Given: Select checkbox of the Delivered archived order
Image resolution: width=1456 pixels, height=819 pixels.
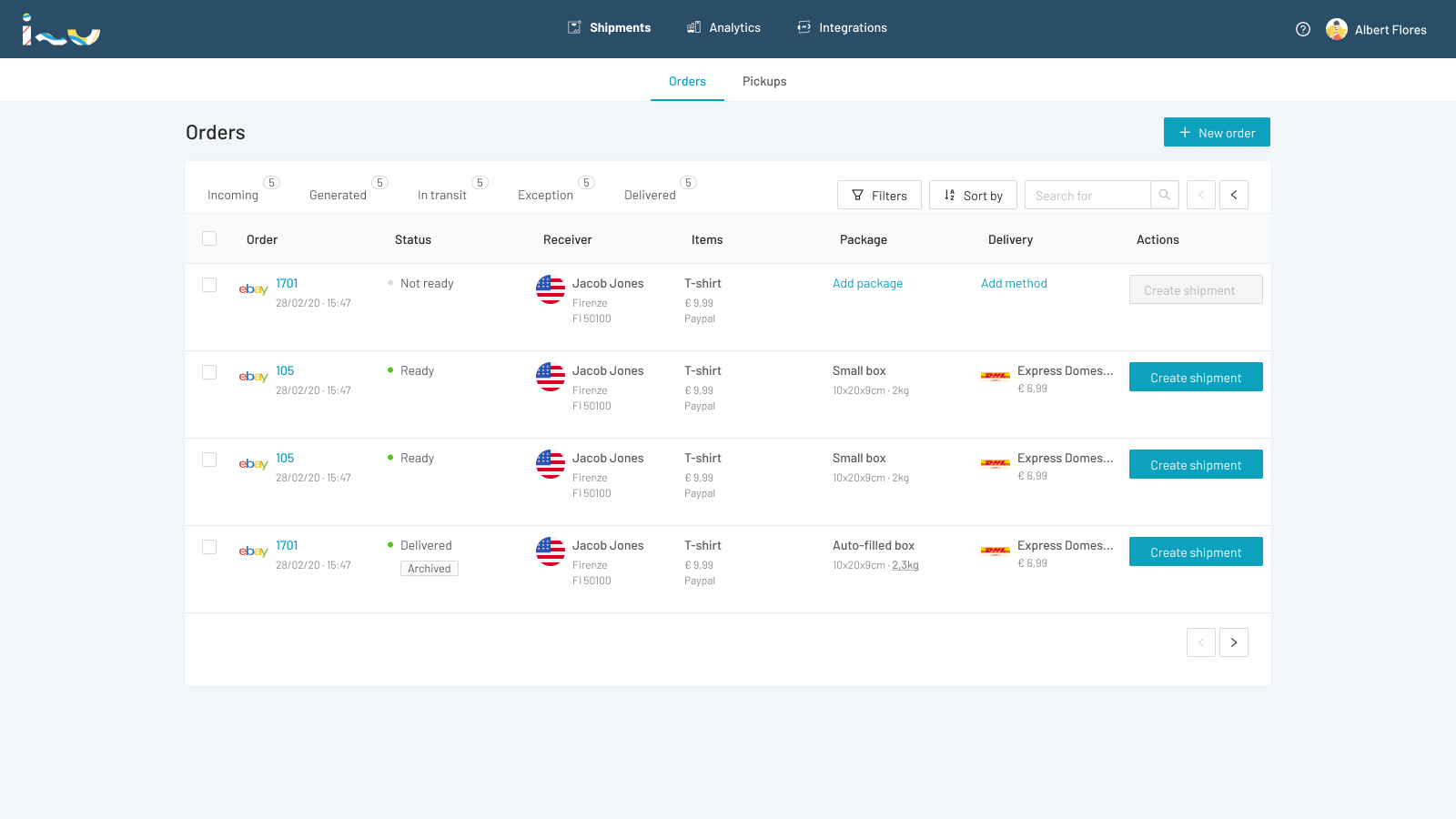Looking at the screenshot, I should point(209,547).
